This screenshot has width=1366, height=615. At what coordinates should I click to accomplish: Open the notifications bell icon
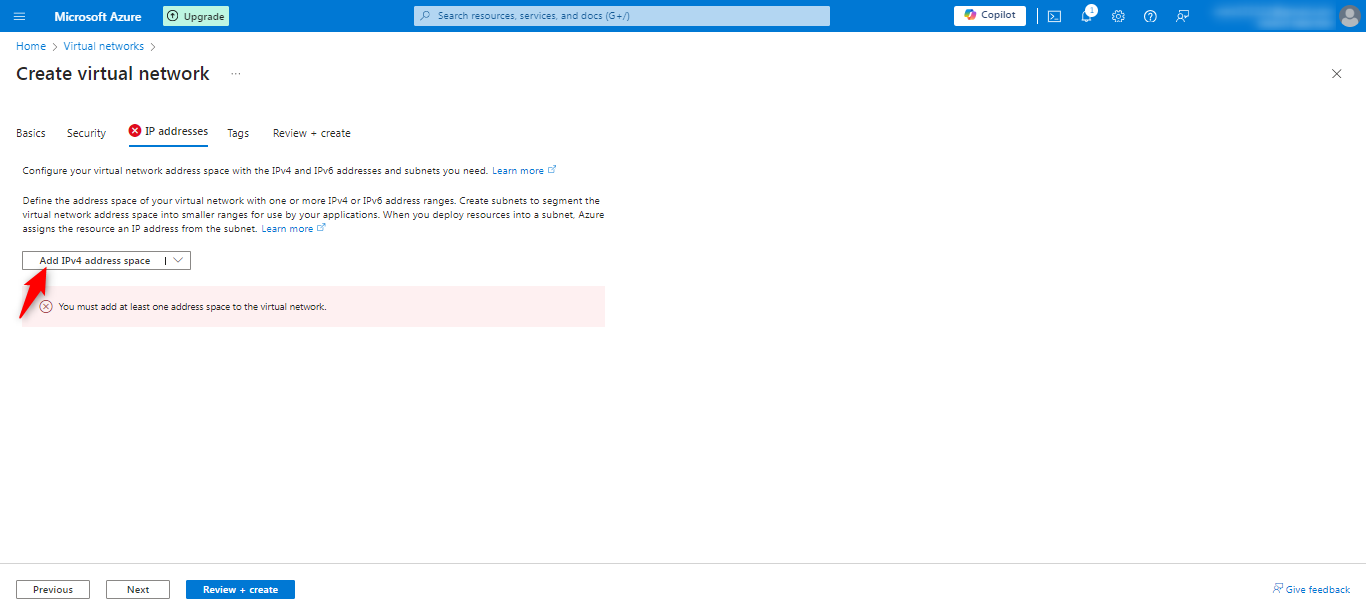1087,16
